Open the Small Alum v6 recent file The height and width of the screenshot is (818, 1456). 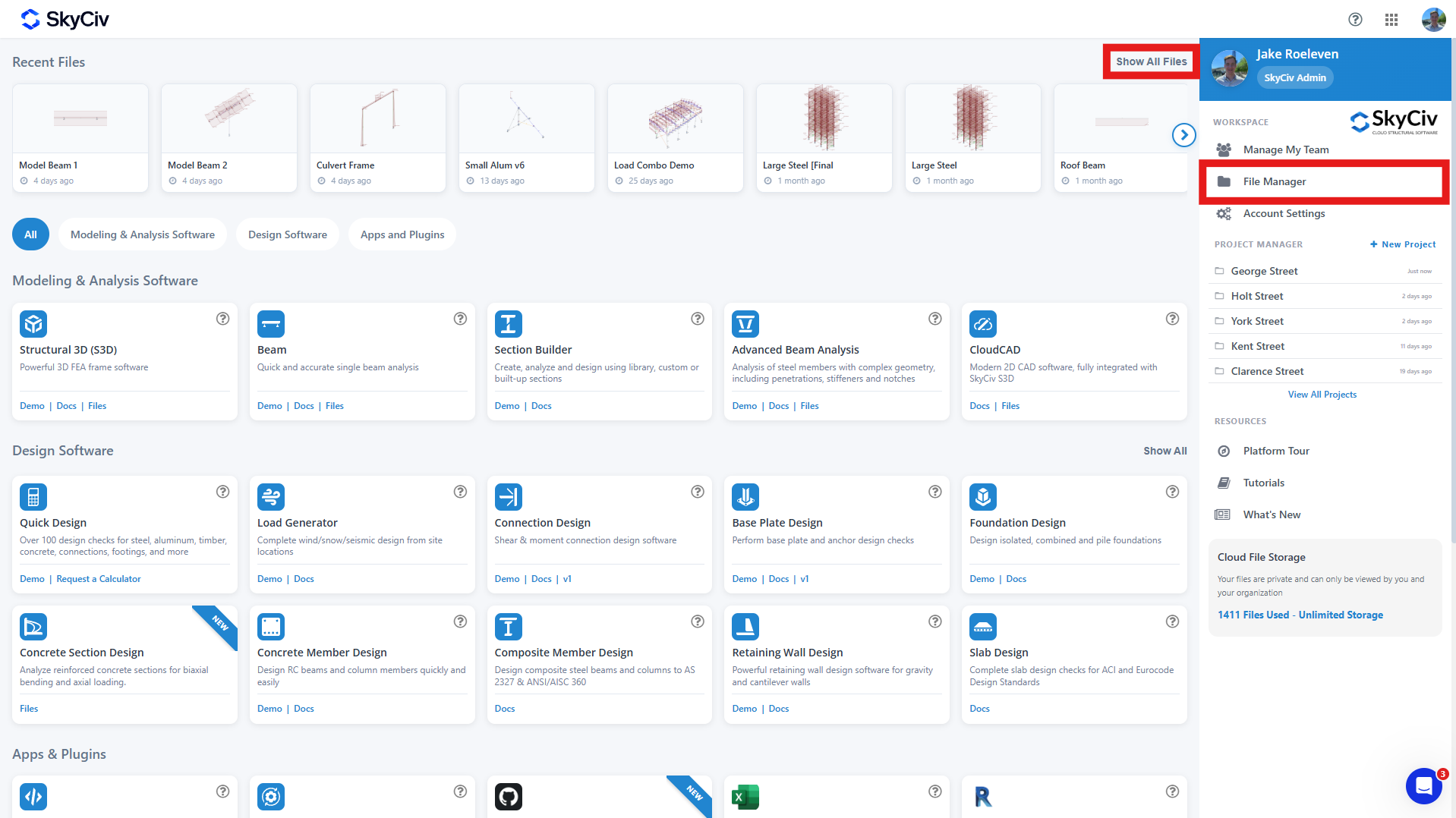(527, 138)
